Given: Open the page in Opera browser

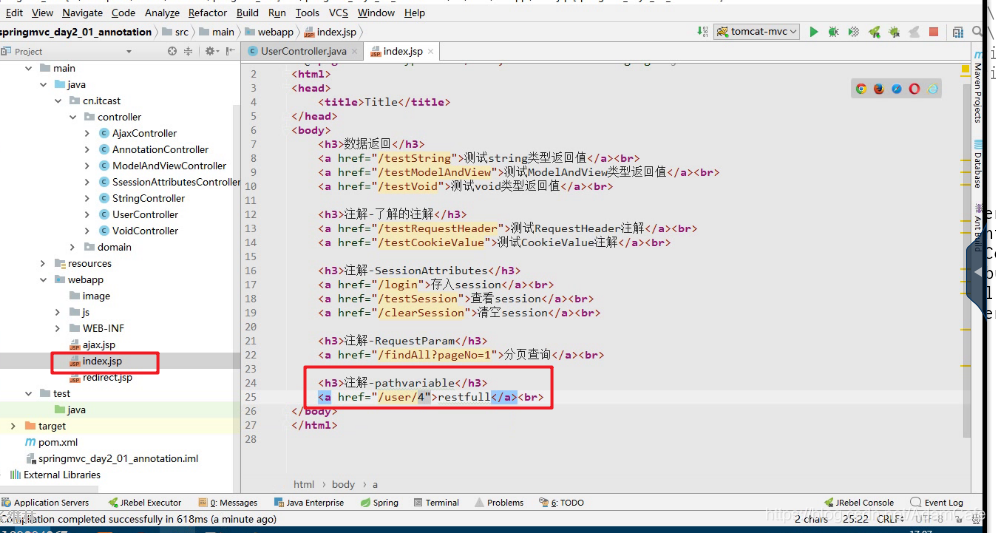Looking at the screenshot, I should click(914, 89).
